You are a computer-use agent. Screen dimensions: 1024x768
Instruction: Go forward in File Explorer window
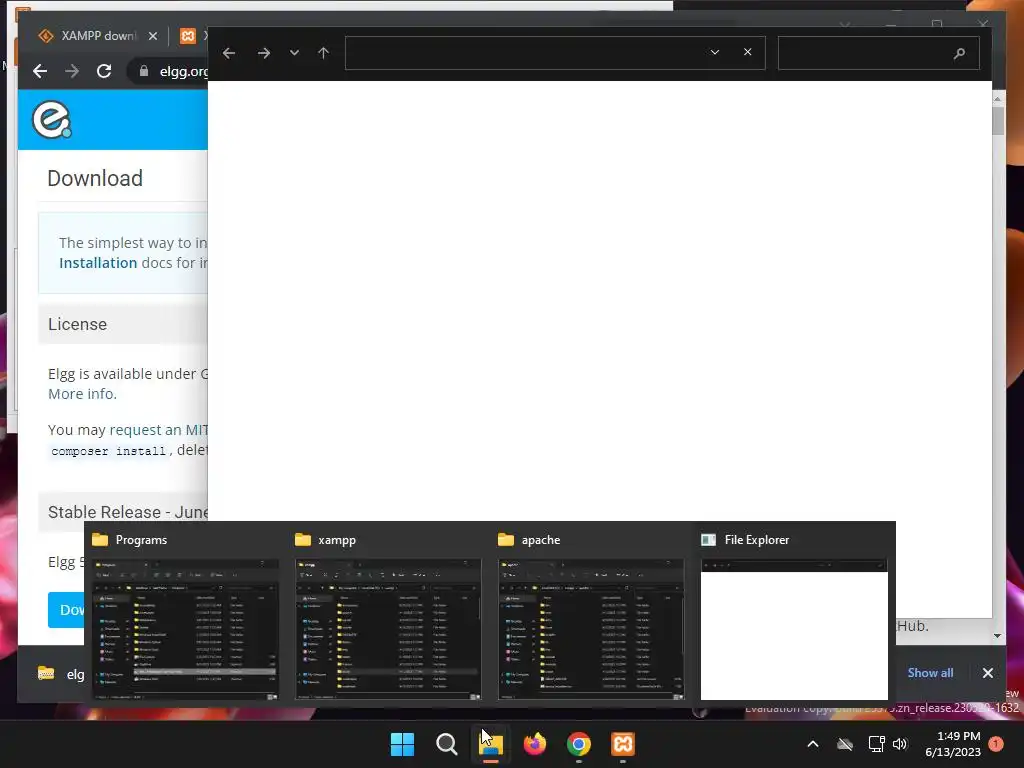[264, 53]
